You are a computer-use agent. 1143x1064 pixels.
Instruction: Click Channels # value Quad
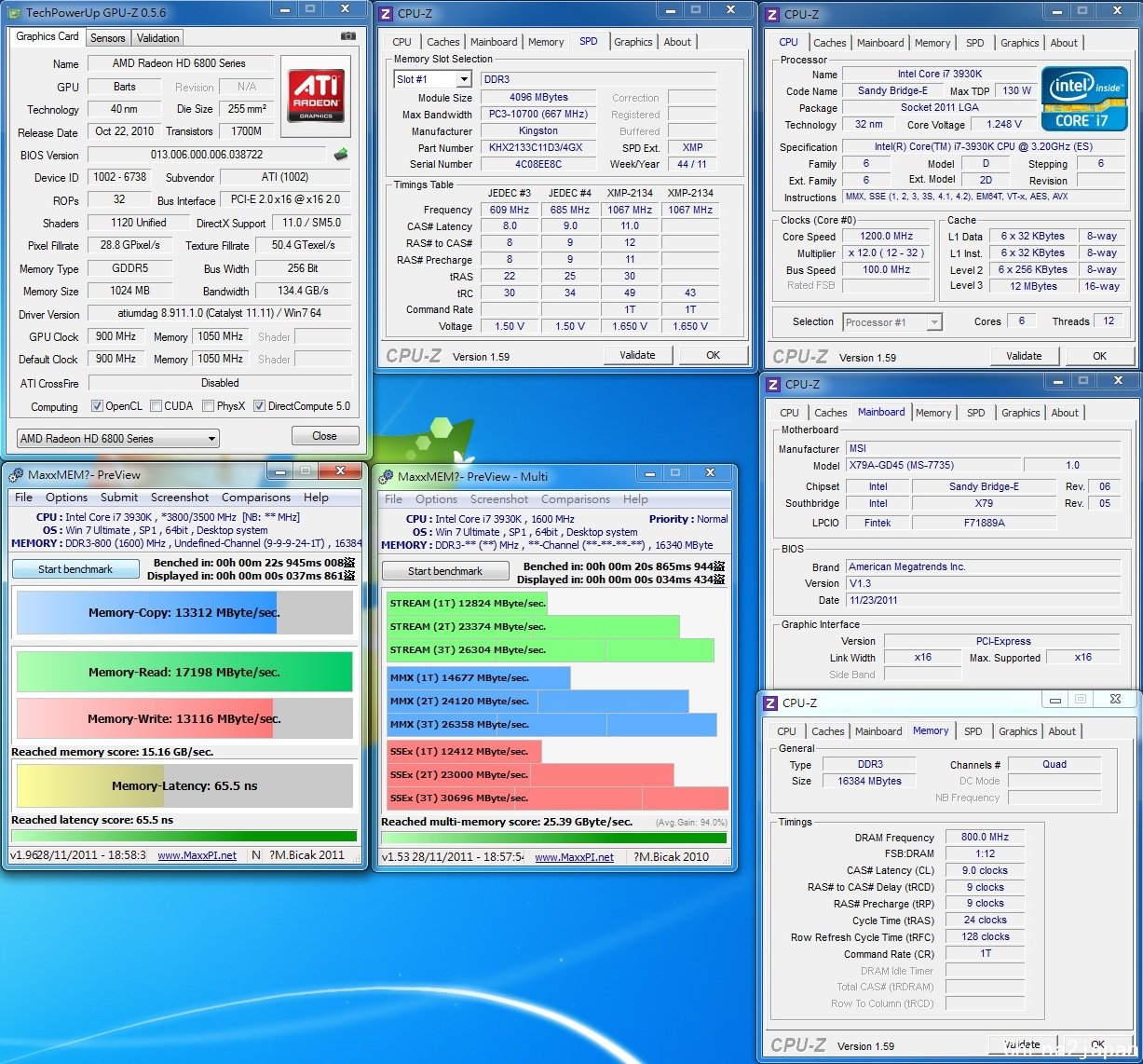click(x=1055, y=764)
